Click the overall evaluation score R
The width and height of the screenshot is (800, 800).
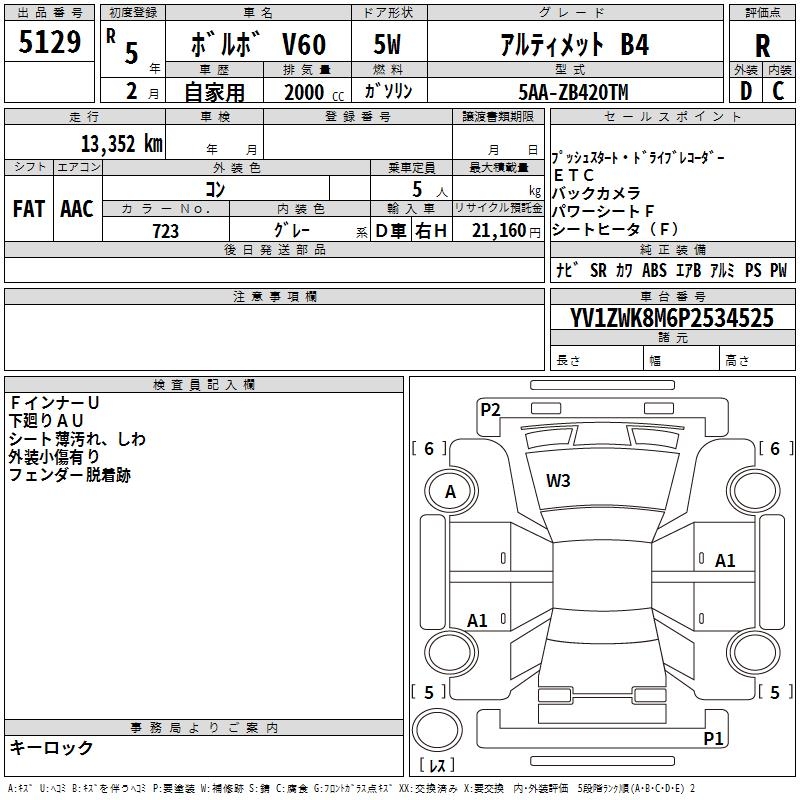[x=762, y=46]
